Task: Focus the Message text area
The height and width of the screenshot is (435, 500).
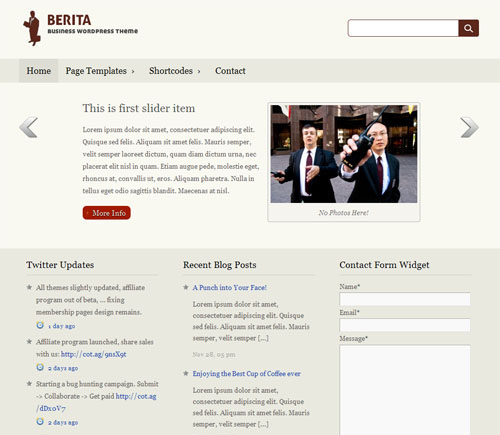Action: pos(405,390)
